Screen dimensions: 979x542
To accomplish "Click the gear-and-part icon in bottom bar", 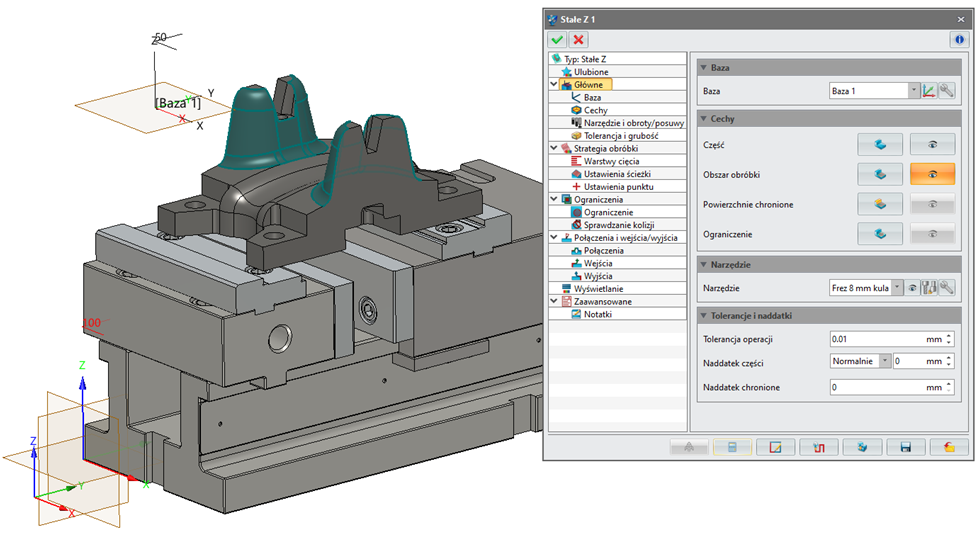I will point(862,447).
